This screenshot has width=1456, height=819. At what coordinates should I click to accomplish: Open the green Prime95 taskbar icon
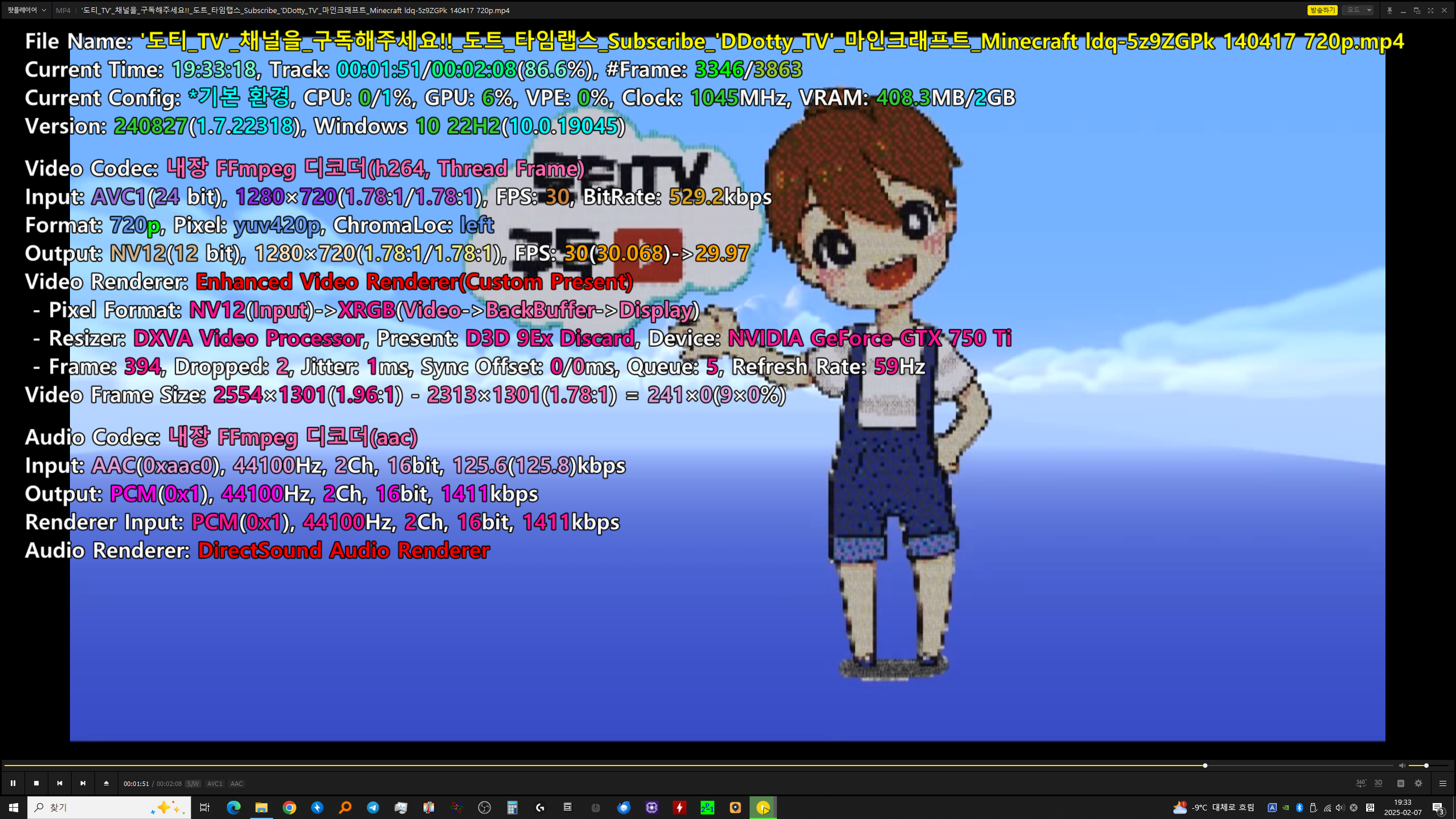click(x=707, y=808)
